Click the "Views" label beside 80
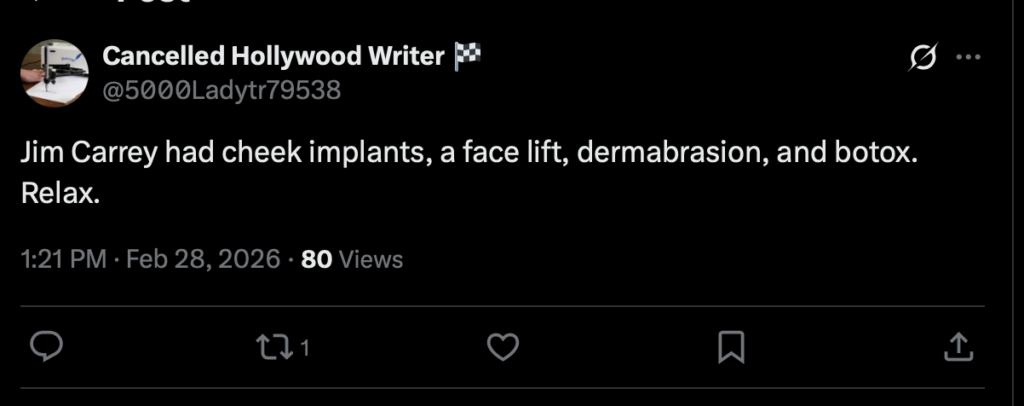The image size is (1024, 406). tap(371, 260)
